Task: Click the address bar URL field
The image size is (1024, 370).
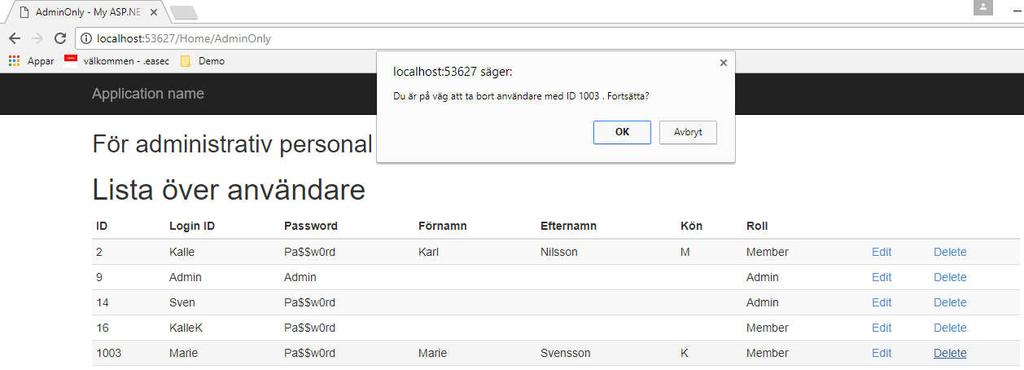Action: (549, 39)
